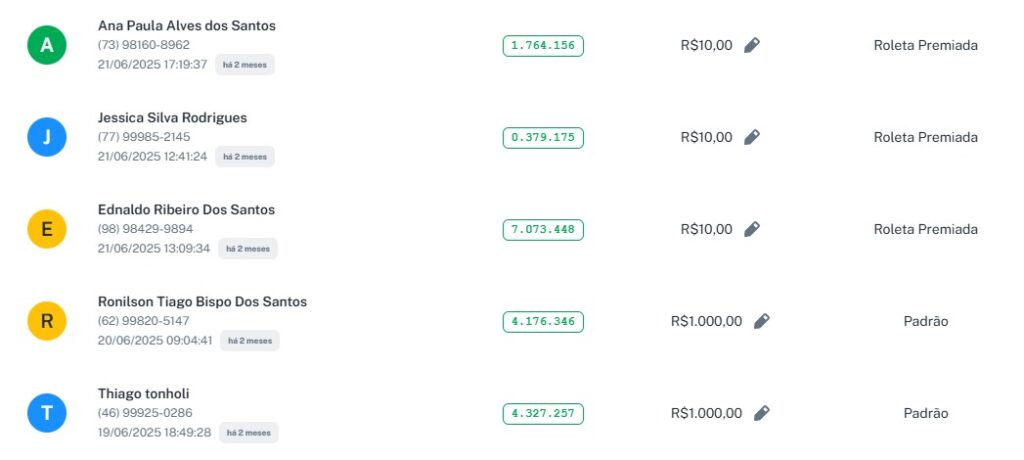Click pencil beside Ronilson's R$1.000,00
The height and width of the screenshot is (460, 1024).
point(761,321)
